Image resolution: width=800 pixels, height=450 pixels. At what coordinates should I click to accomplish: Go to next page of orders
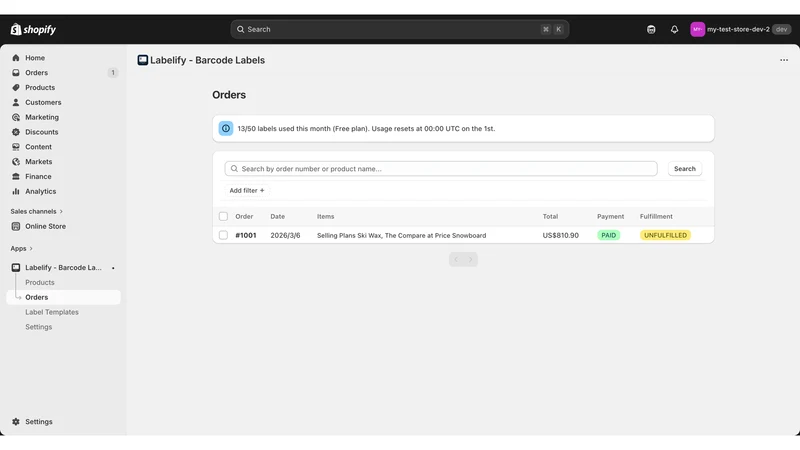click(x=470, y=260)
